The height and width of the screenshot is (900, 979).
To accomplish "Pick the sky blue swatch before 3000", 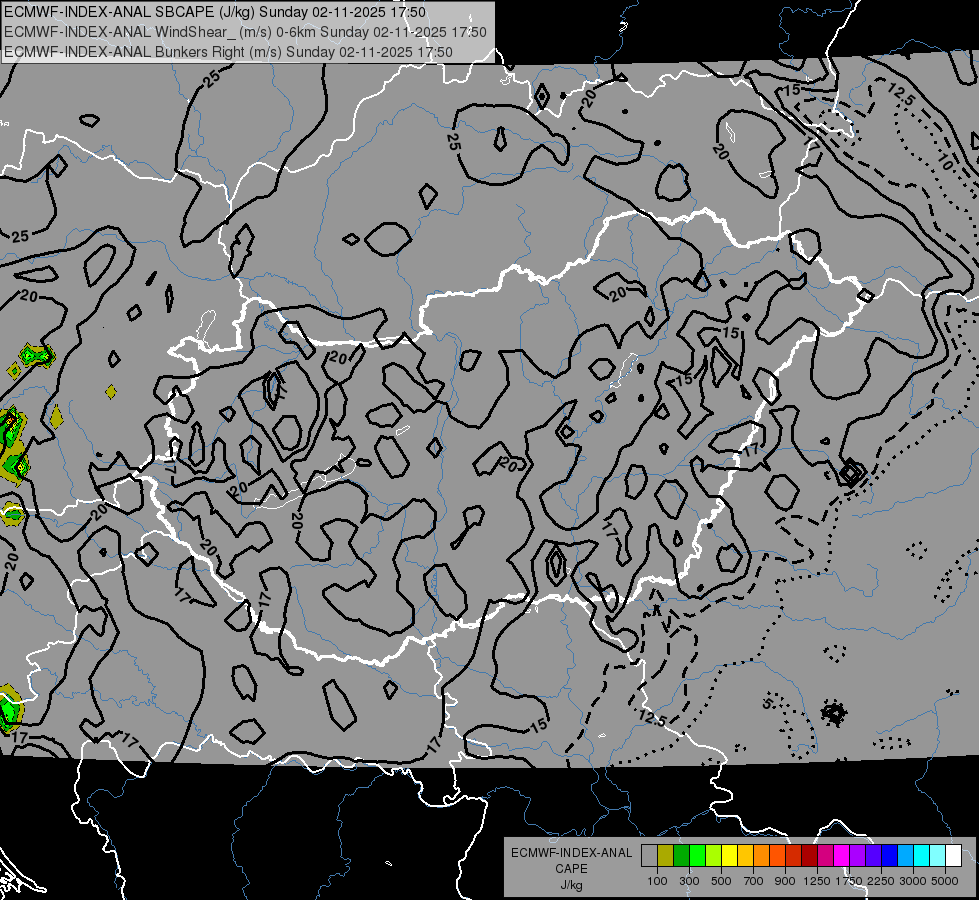I will pyautogui.click(x=905, y=856).
